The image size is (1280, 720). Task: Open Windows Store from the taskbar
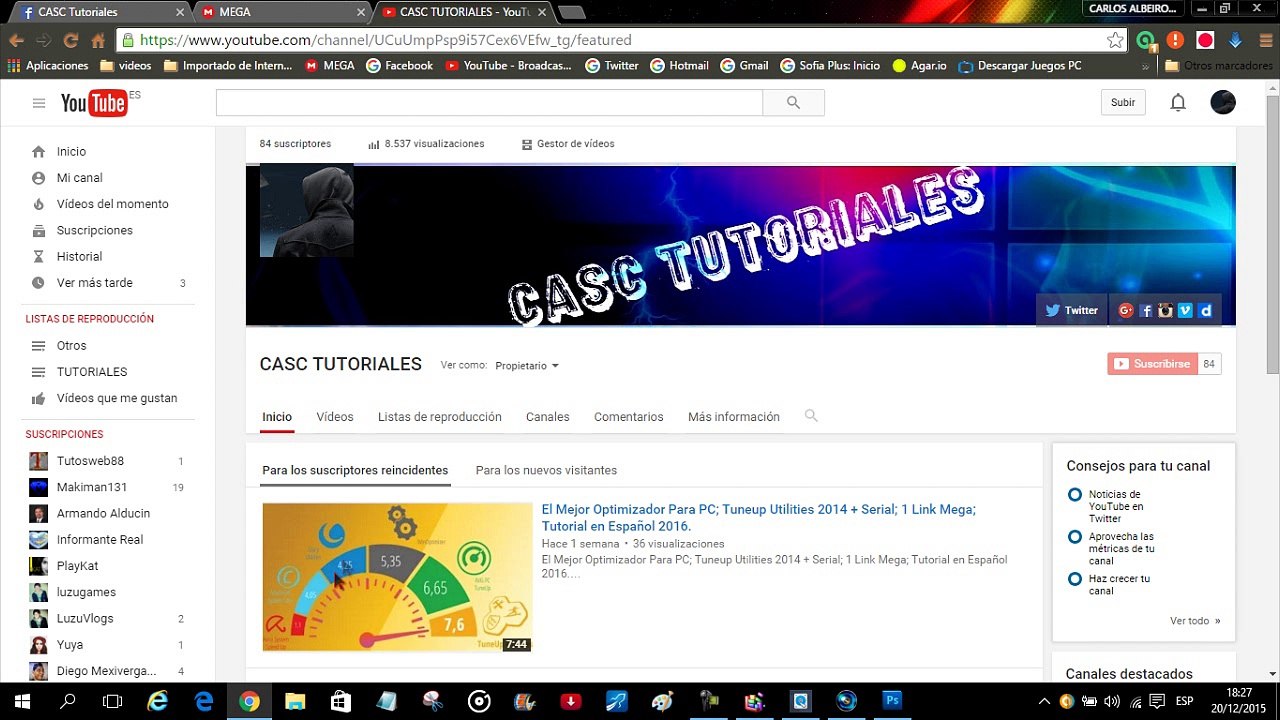341,701
